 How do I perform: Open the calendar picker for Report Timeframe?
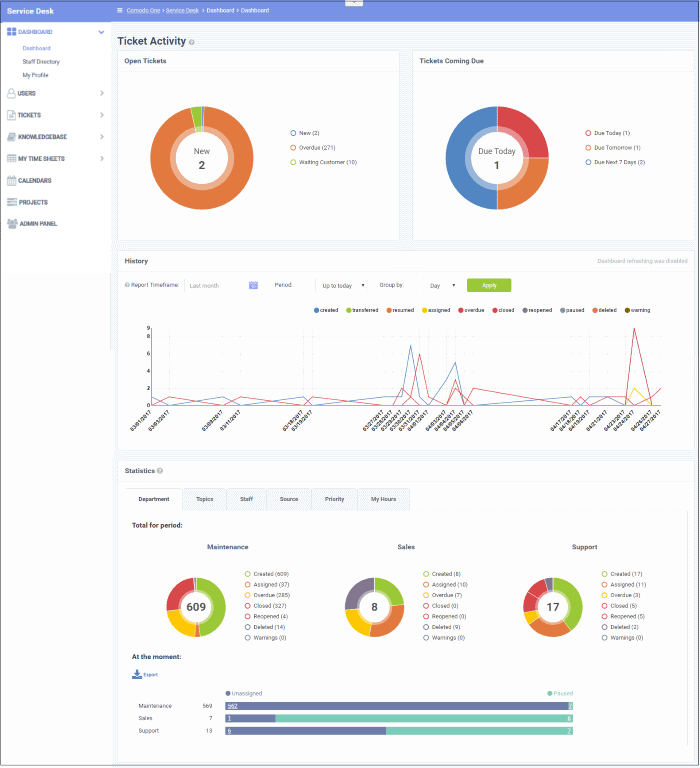253,285
